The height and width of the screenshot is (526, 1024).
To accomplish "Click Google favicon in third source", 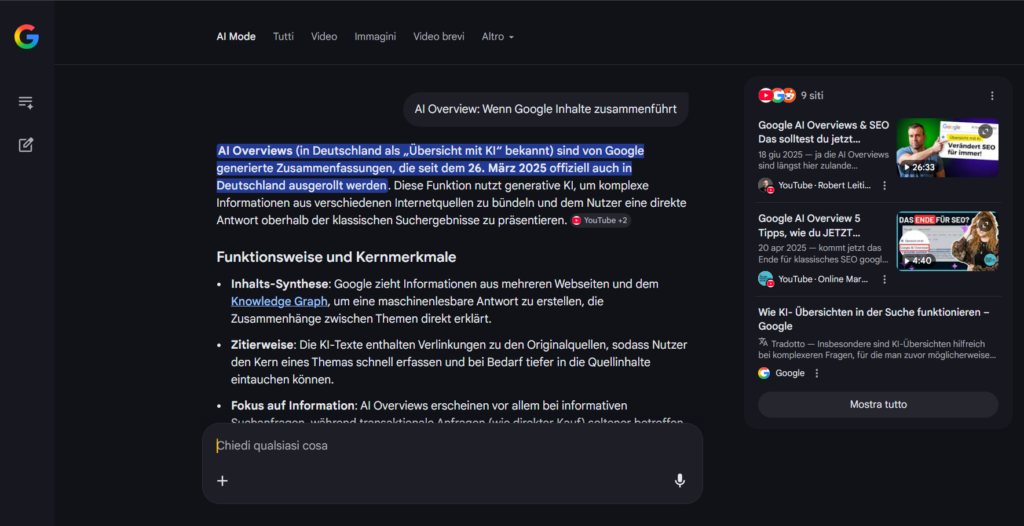I will [764, 373].
